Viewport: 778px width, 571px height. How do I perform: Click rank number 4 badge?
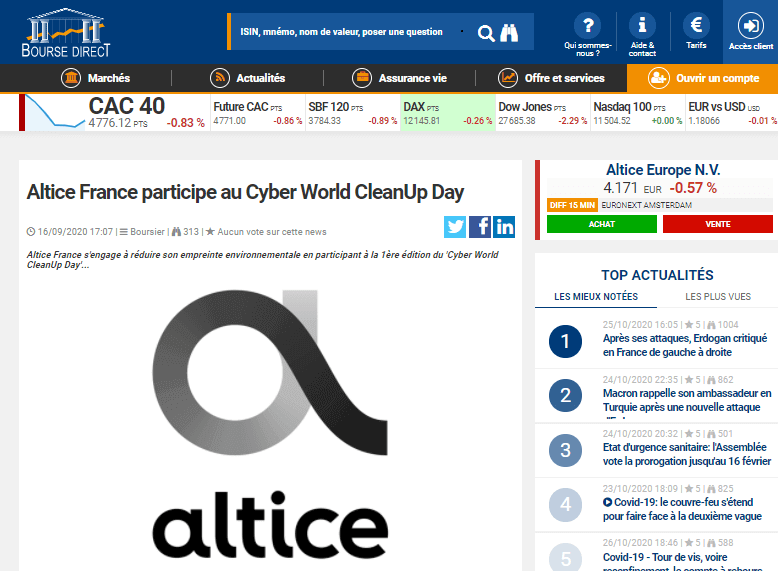point(565,505)
